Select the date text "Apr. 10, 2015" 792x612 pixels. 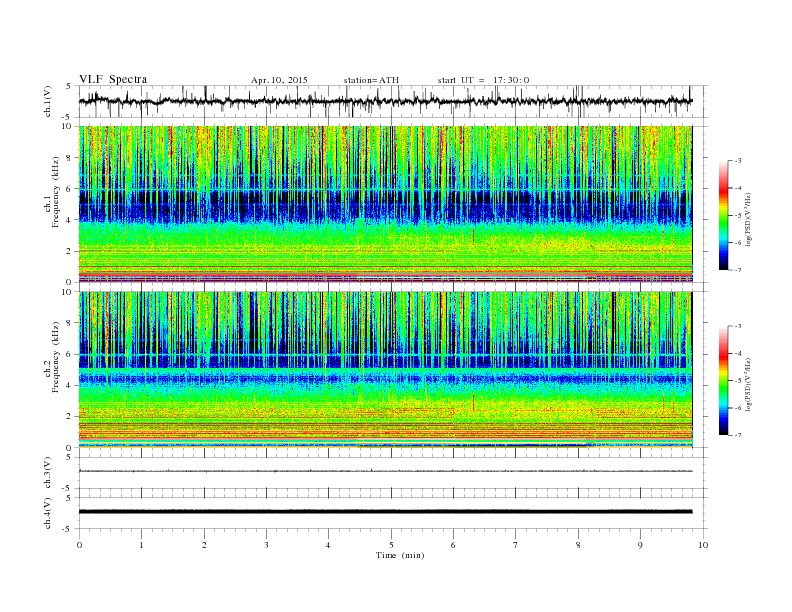coord(279,80)
